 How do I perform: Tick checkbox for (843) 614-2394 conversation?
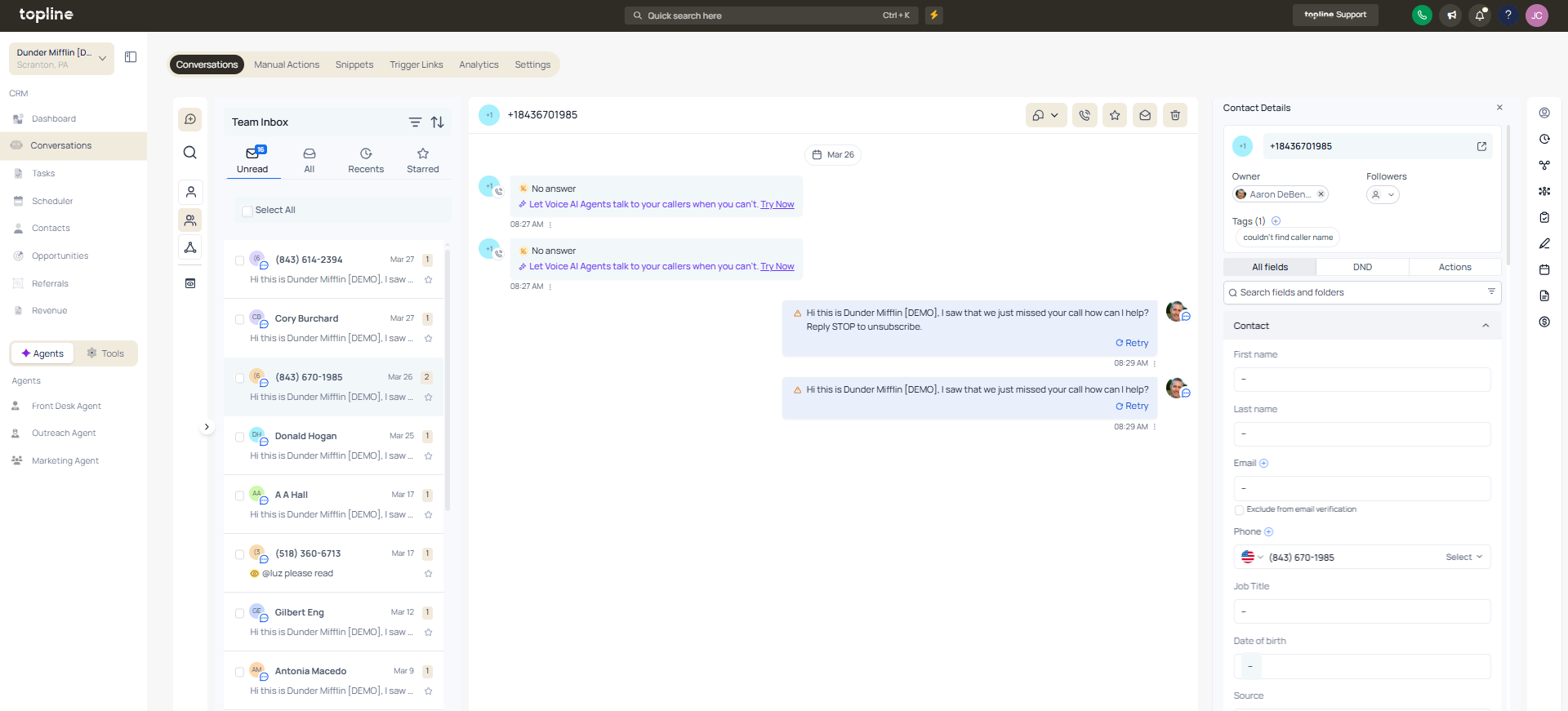239,260
